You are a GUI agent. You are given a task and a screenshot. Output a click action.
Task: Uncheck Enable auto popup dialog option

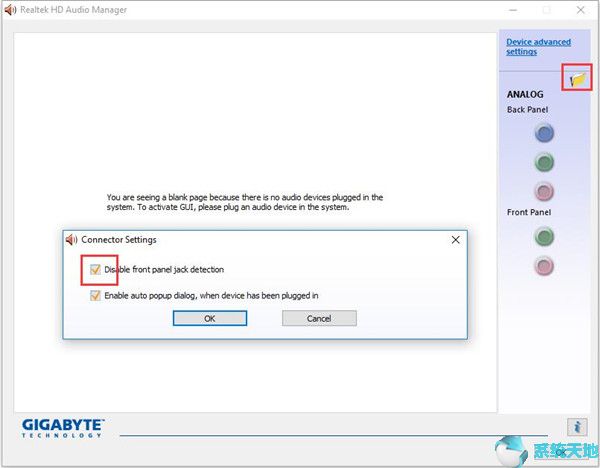pos(95,295)
